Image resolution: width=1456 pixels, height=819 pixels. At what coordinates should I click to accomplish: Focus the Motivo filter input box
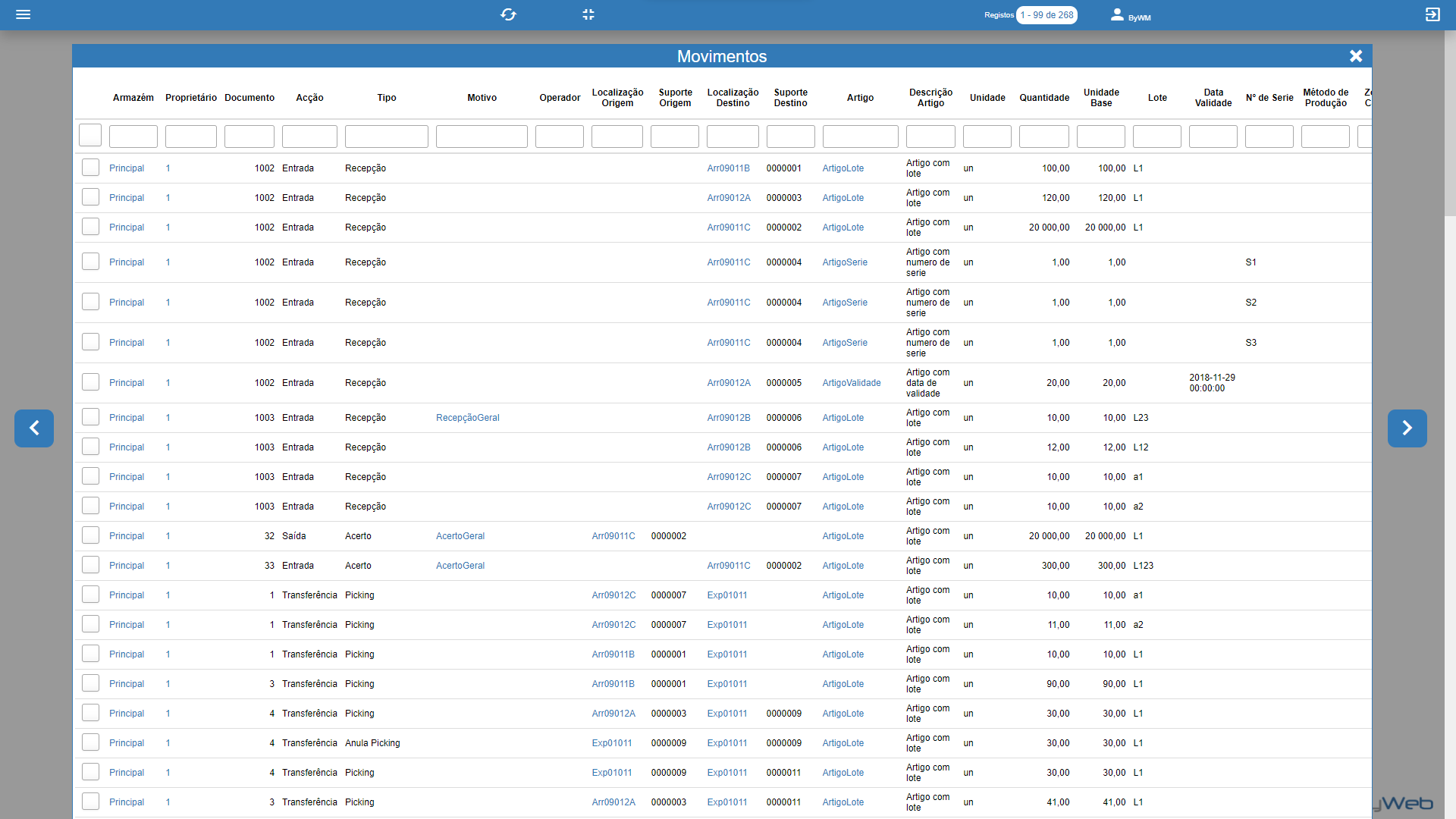(482, 136)
